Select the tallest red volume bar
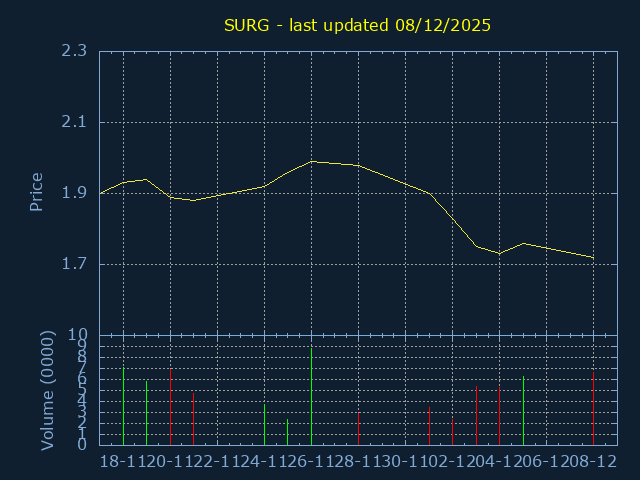Image resolution: width=640 pixels, height=480 pixels. 170,407
